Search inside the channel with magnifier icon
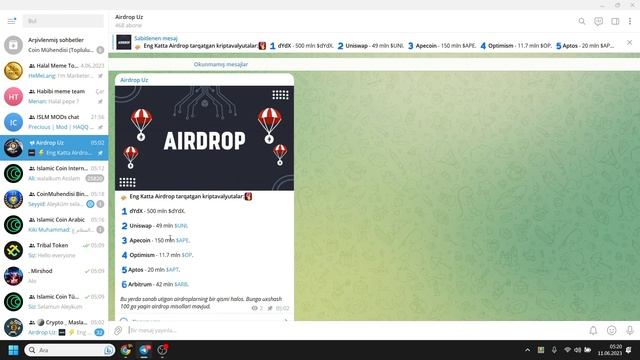The image size is (640, 360). 582,21
